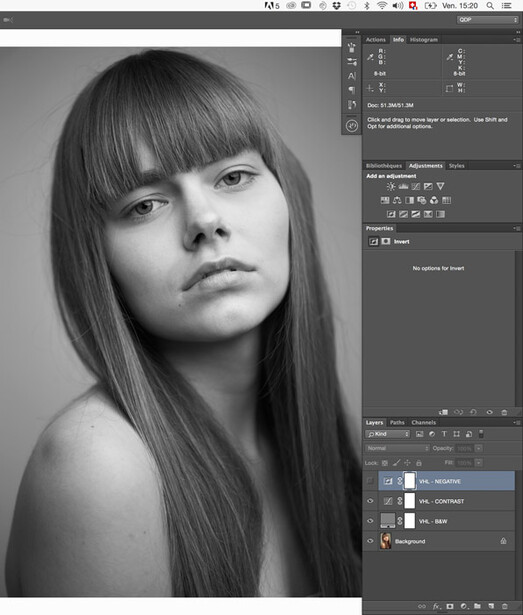Show the VHL - NEGATIVE layer
The width and height of the screenshot is (523, 615).
(370, 481)
